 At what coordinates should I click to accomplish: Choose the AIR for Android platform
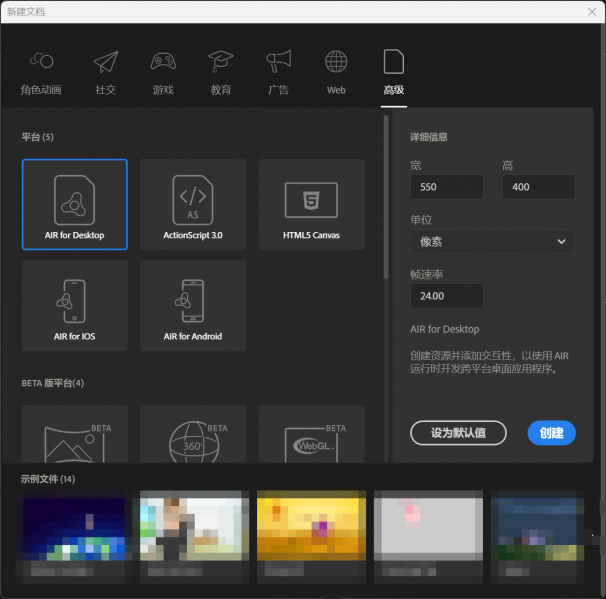193,306
